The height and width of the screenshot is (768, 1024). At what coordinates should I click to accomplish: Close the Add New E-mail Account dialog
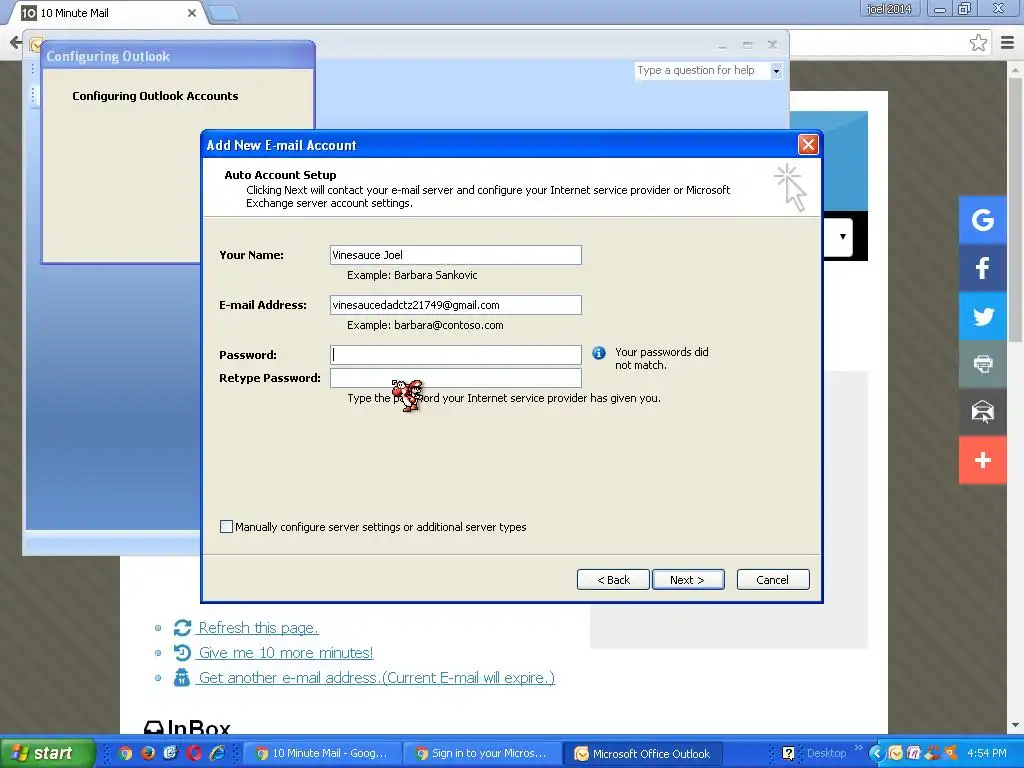coord(808,144)
